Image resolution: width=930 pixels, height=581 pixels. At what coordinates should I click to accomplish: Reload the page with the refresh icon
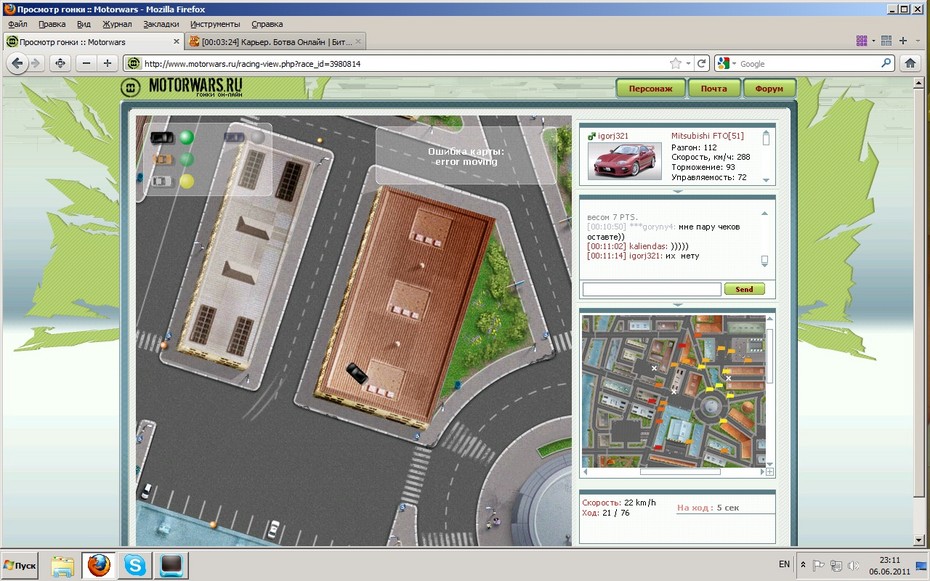(x=701, y=63)
